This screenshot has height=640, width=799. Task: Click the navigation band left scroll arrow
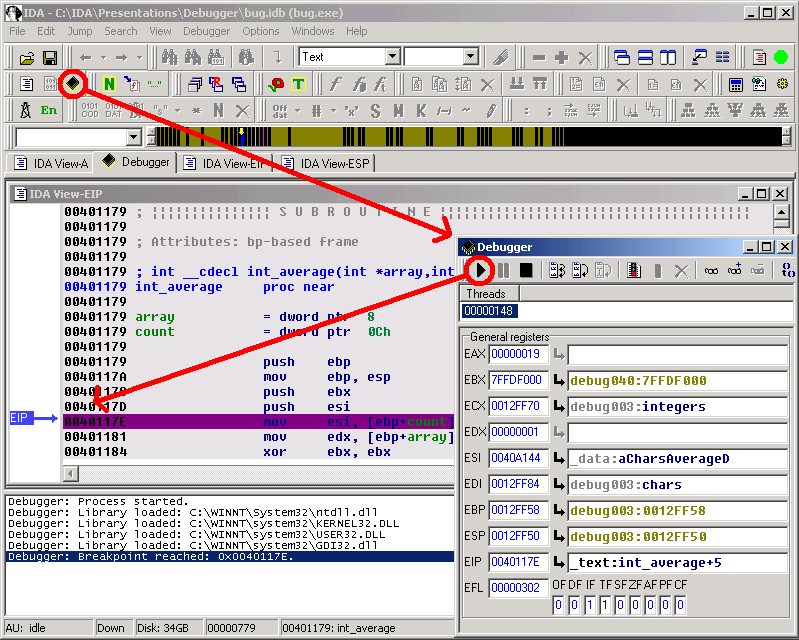click(x=151, y=132)
